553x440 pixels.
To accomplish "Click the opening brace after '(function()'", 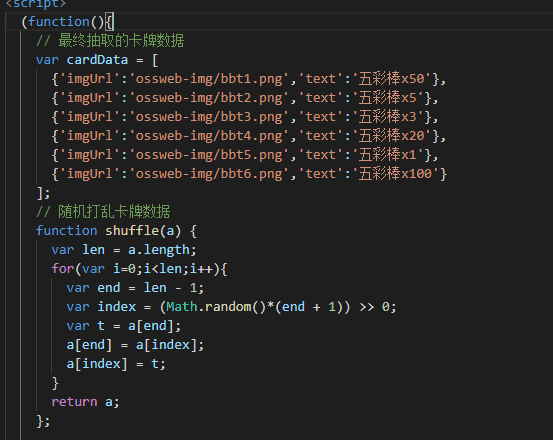I will pyautogui.click(x=109, y=22).
